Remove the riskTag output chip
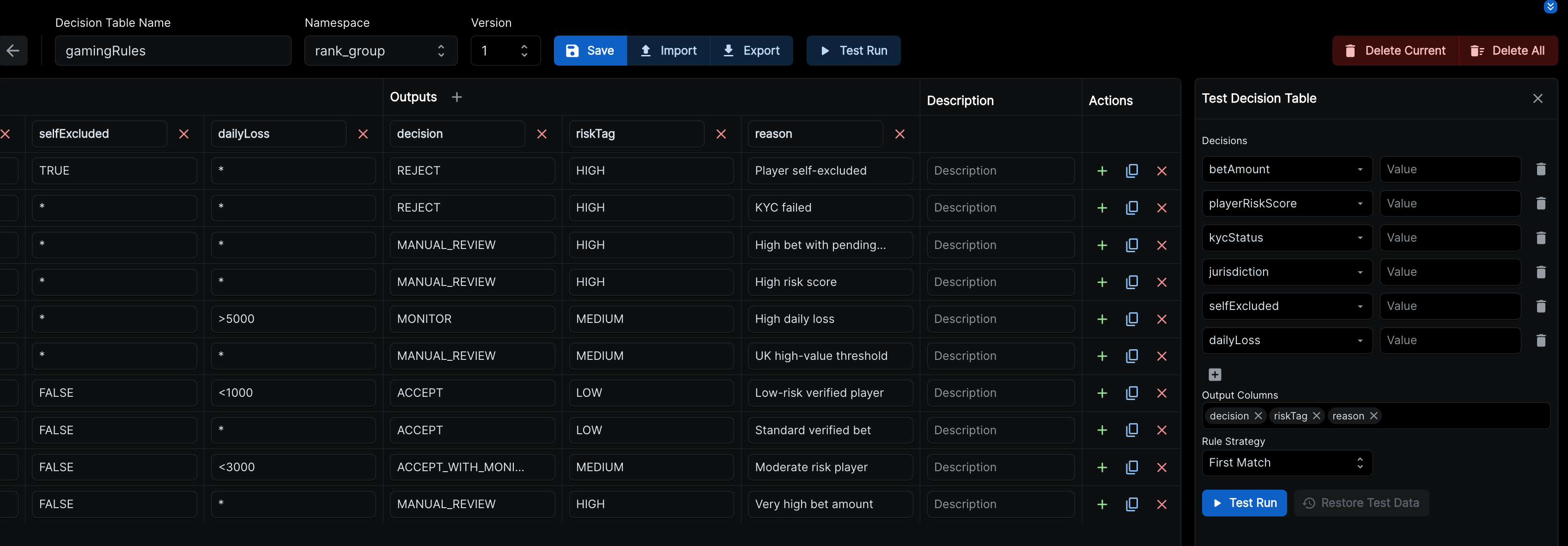The height and width of the screenshot is (546, 1568). click(1316, 416)
